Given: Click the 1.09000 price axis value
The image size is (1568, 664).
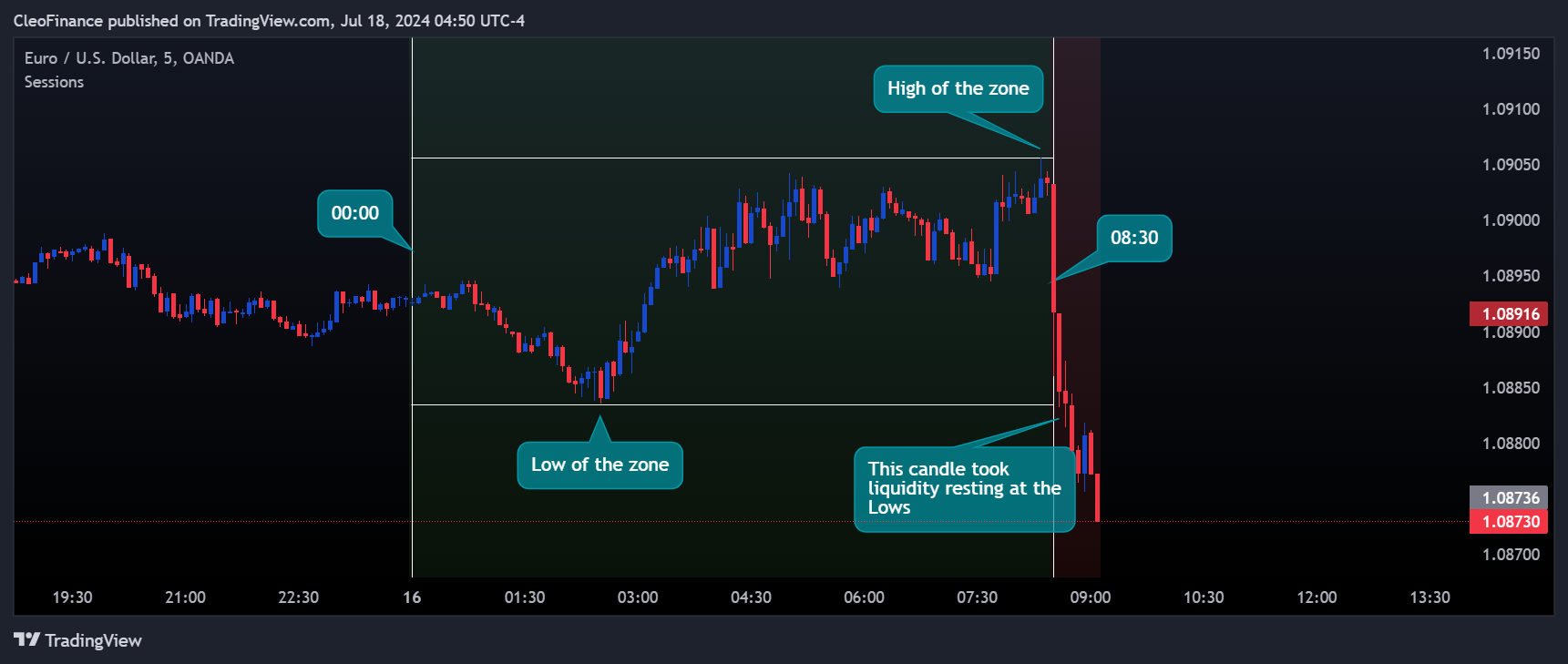Looking at the screenshot, I should (x=1511, y=220).
